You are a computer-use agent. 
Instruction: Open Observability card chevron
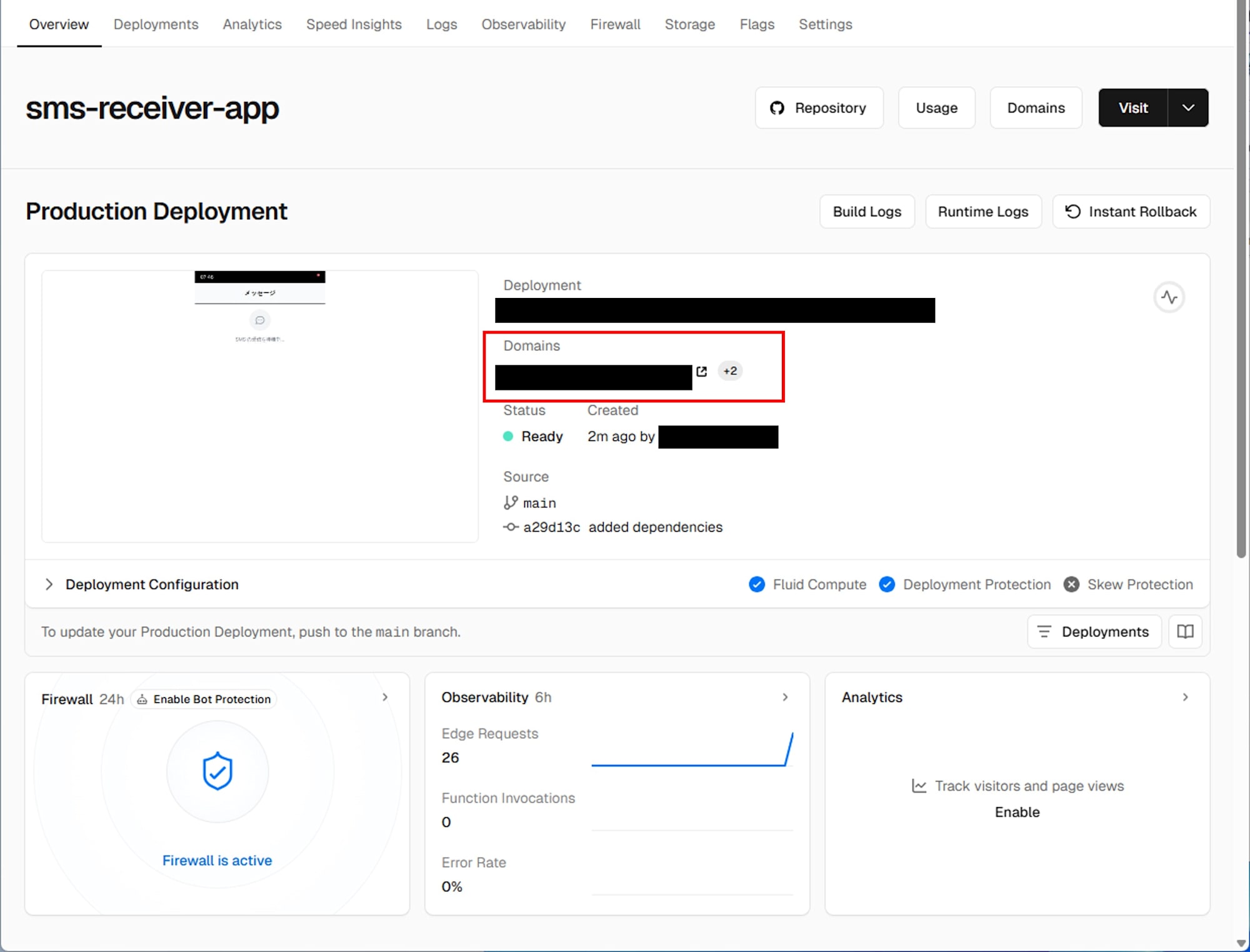(x=785, y=697)
